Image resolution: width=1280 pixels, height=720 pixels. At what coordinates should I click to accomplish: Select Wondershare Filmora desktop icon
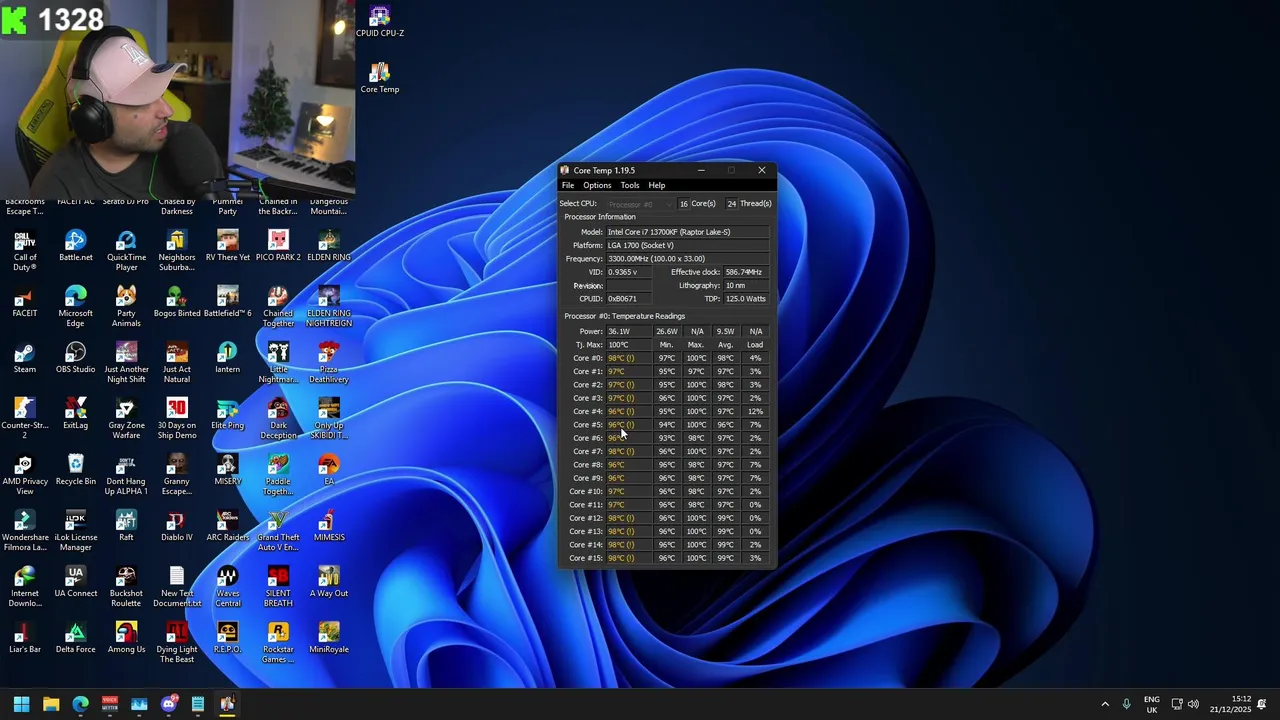[x=25, y=531]
